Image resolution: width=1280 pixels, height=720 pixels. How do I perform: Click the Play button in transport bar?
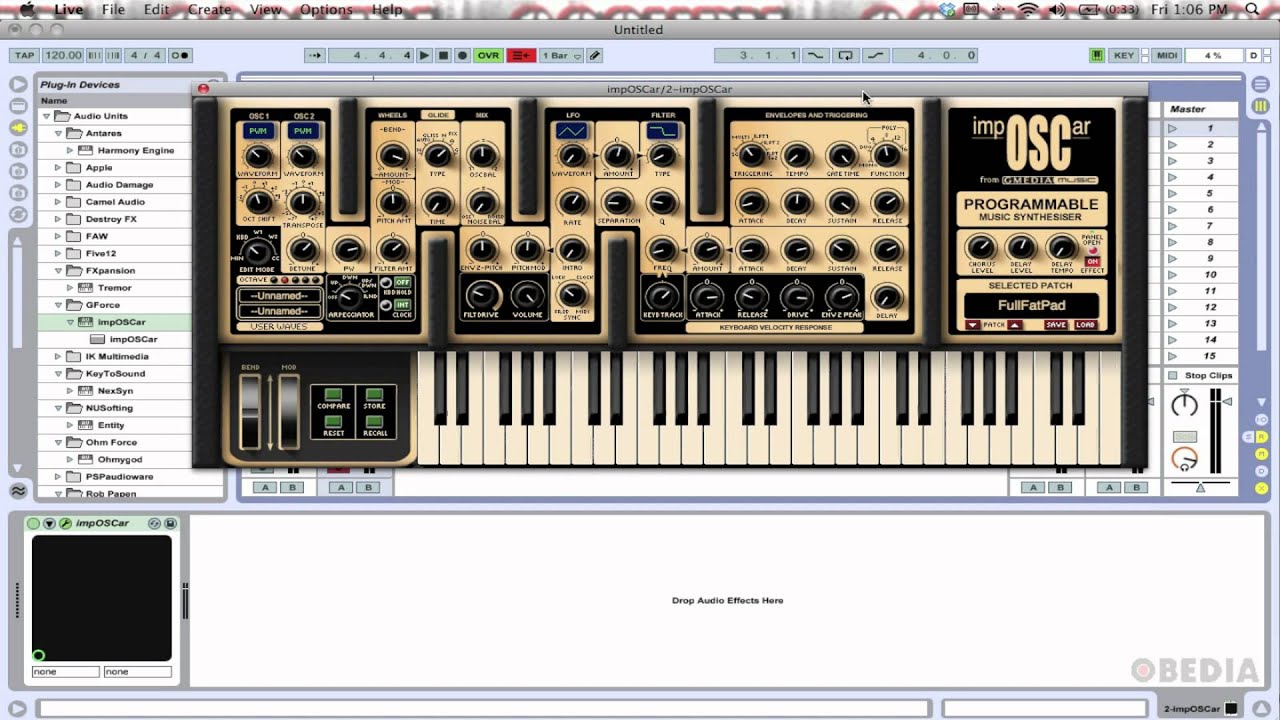click(x=424, y=56)
